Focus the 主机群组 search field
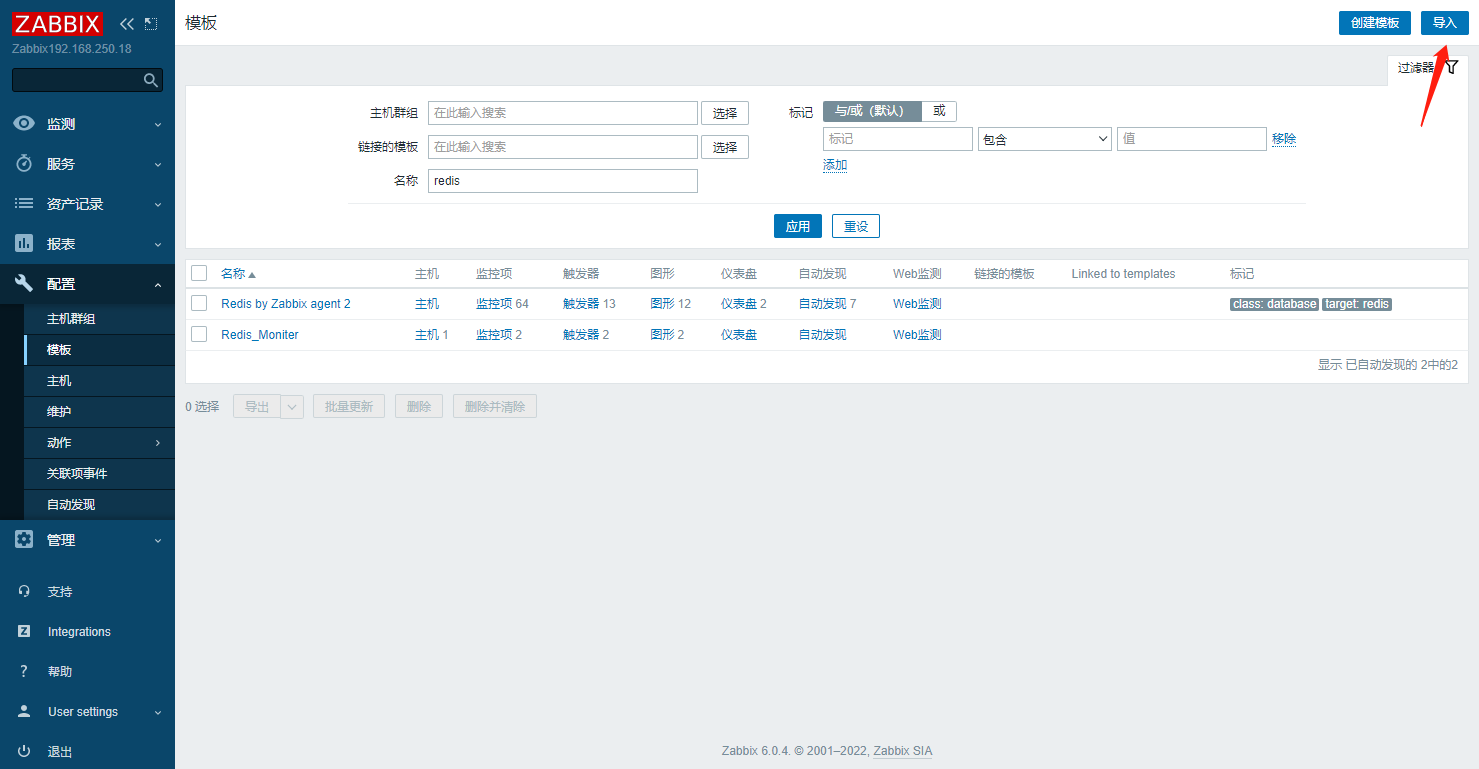The image size is (1479, 769). [563, 113]
